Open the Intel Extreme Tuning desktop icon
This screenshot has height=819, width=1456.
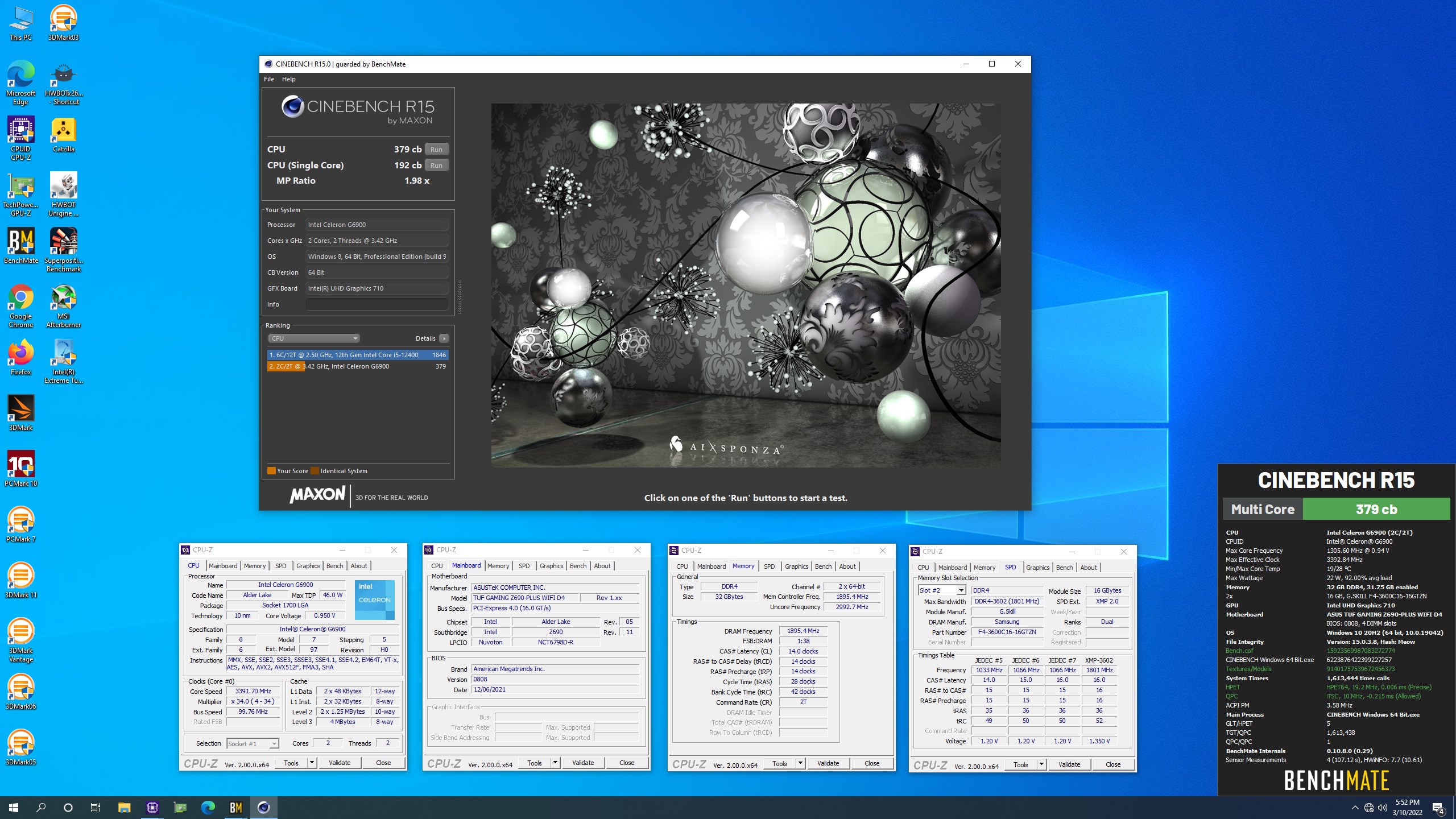63,362
